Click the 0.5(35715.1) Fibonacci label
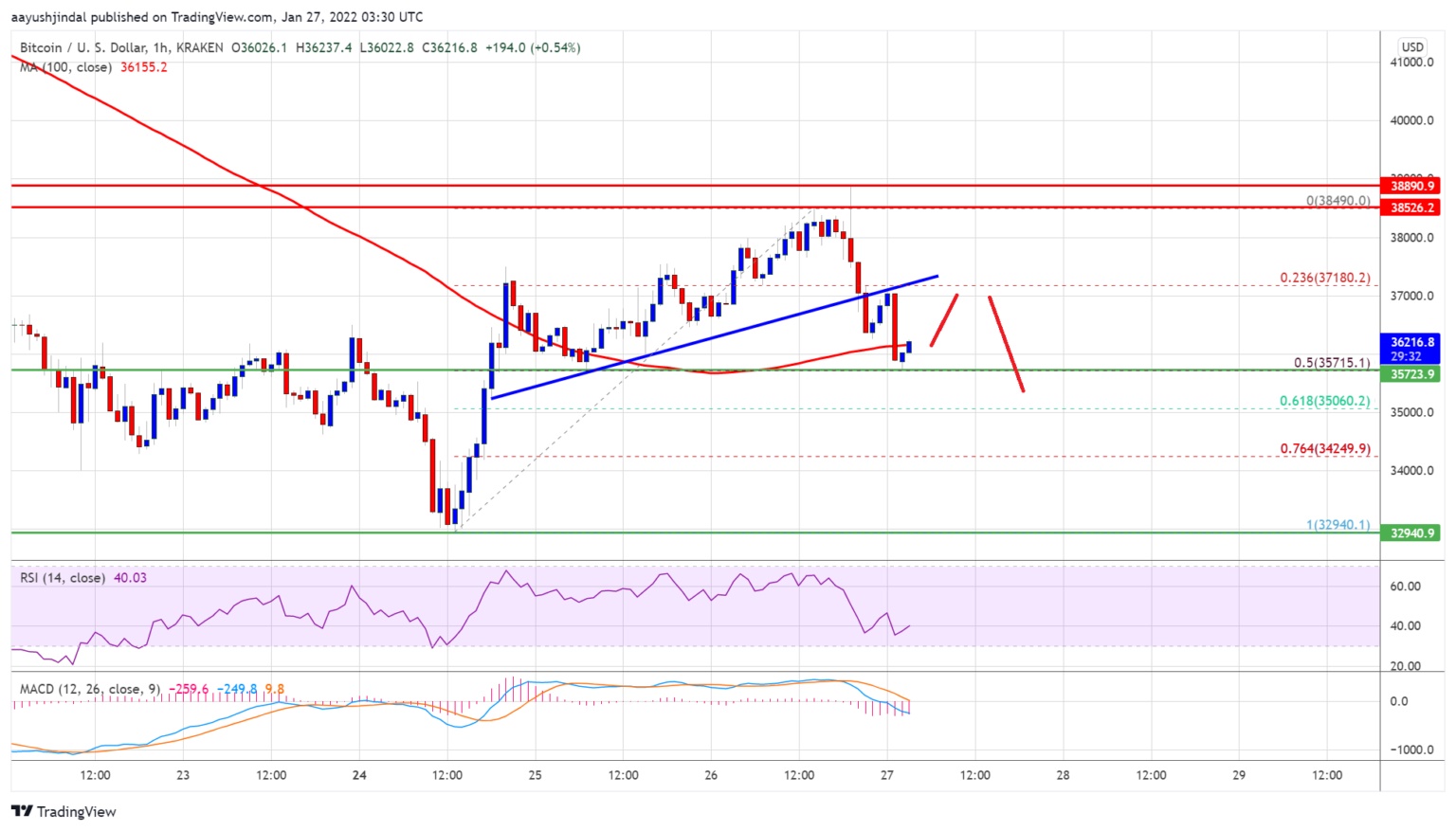 point(1332,363)
